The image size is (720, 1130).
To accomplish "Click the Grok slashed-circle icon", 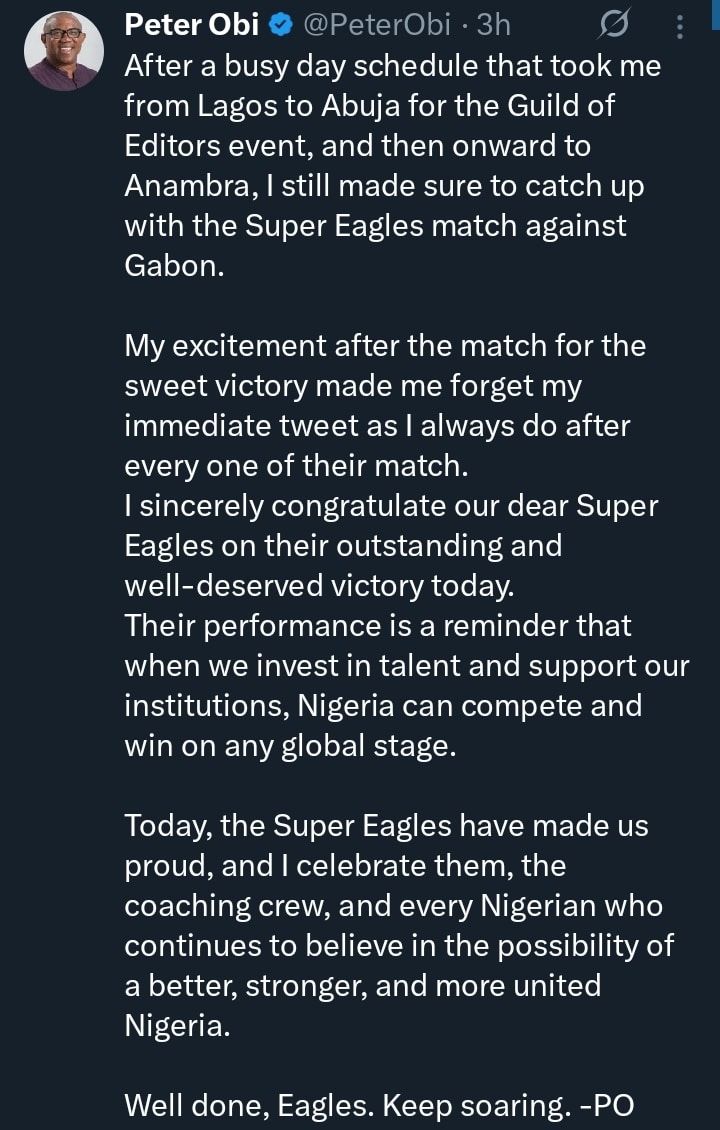I will coord(614,25).
